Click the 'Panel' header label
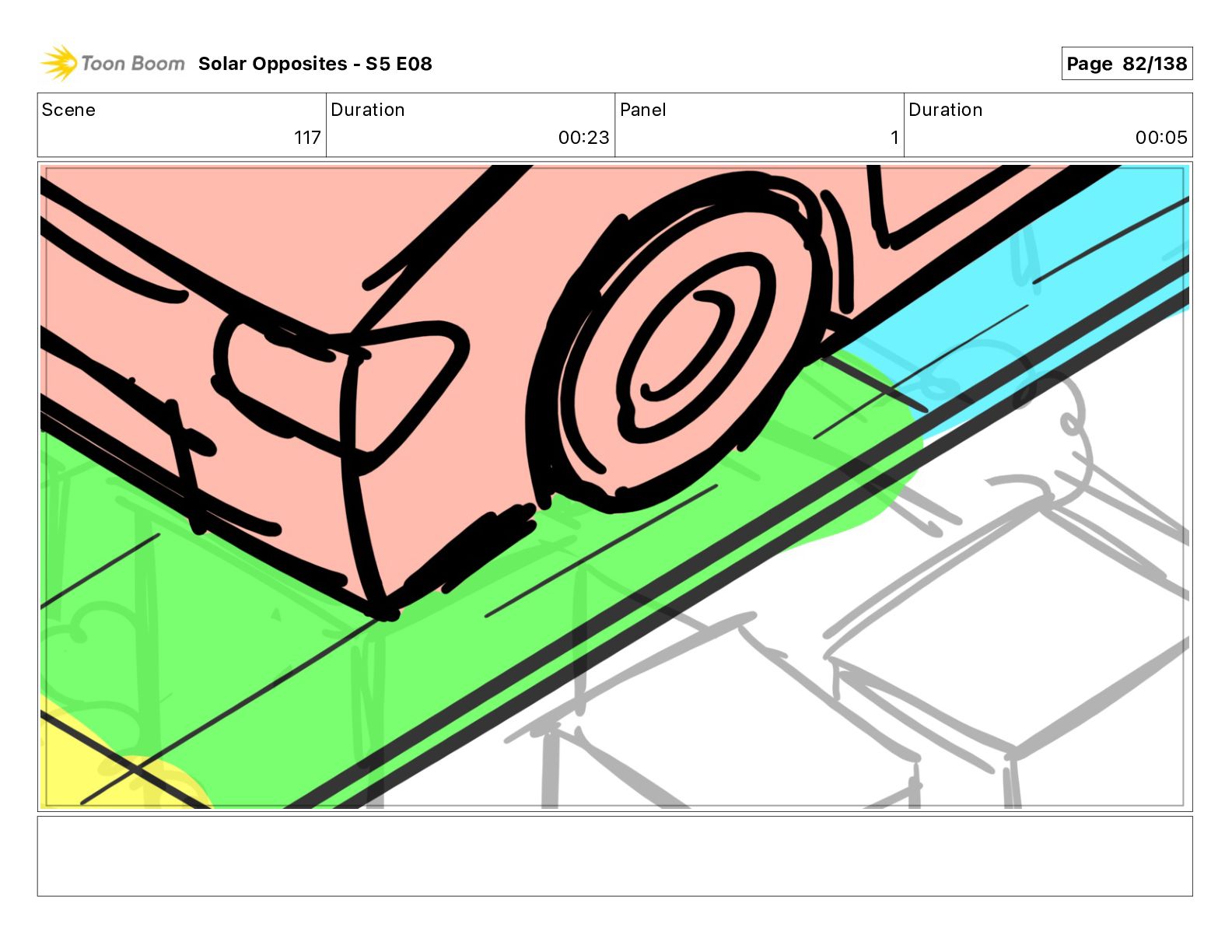1232x952 pixels. click(642, 110)
